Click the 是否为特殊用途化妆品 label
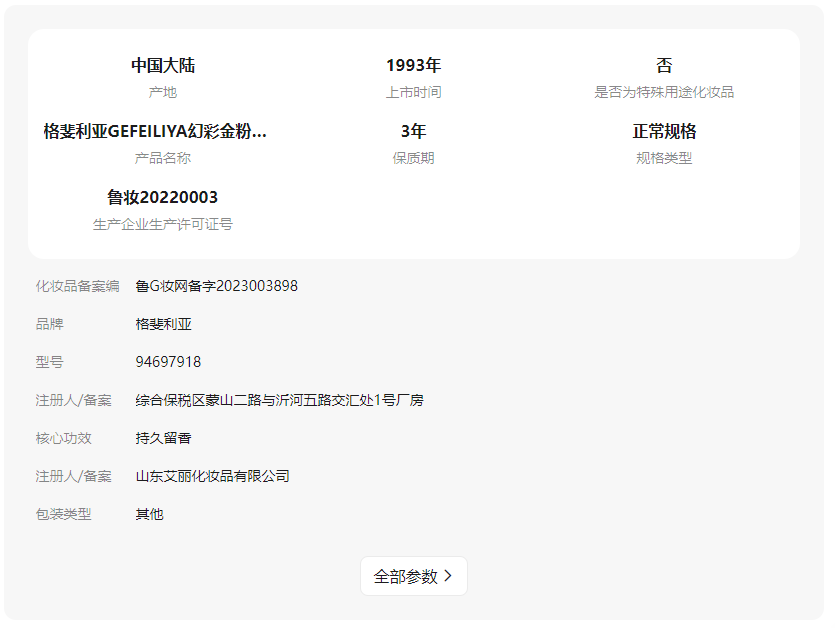The image size is (835, 628). [x=664, y=92]
